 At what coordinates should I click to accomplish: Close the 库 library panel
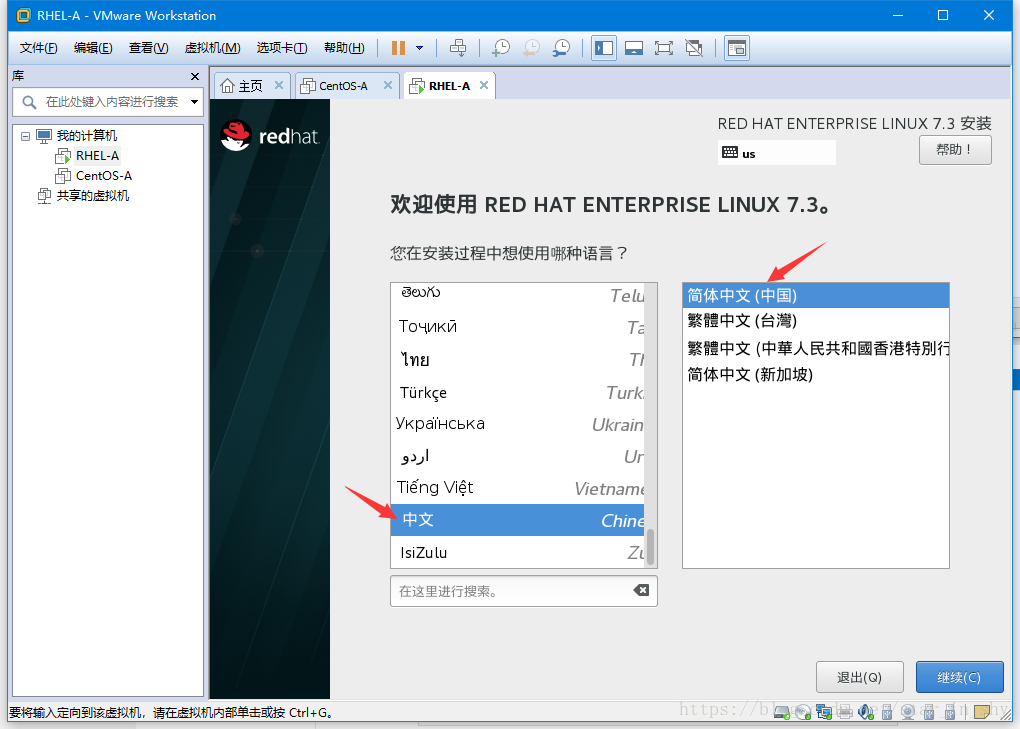(195, 77)
